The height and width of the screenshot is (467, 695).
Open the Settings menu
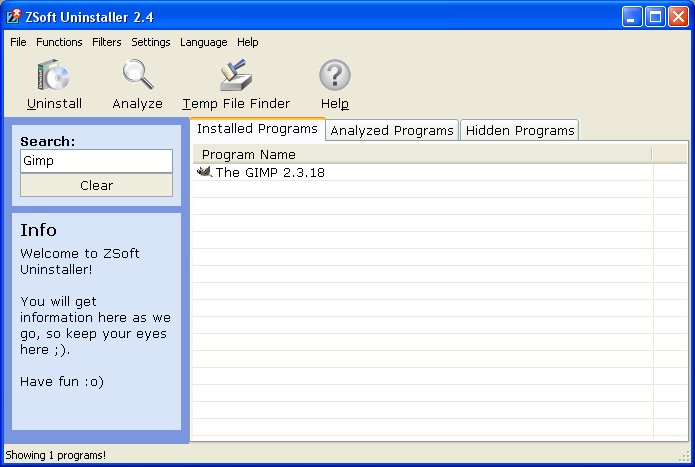(151, 42)
